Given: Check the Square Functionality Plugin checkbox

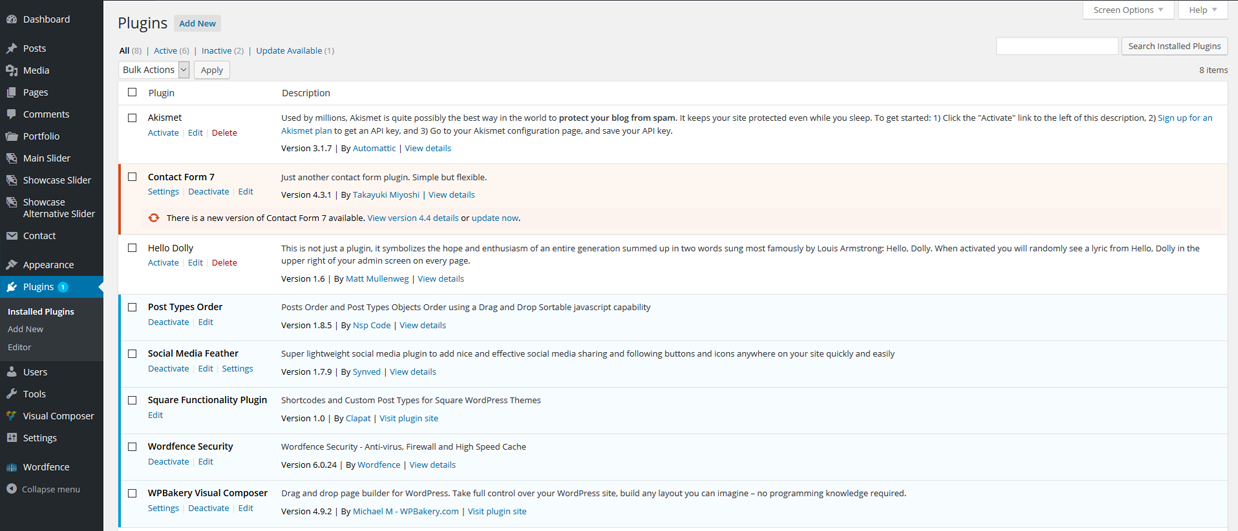Looking at the screenshot, I should point(132,400).
